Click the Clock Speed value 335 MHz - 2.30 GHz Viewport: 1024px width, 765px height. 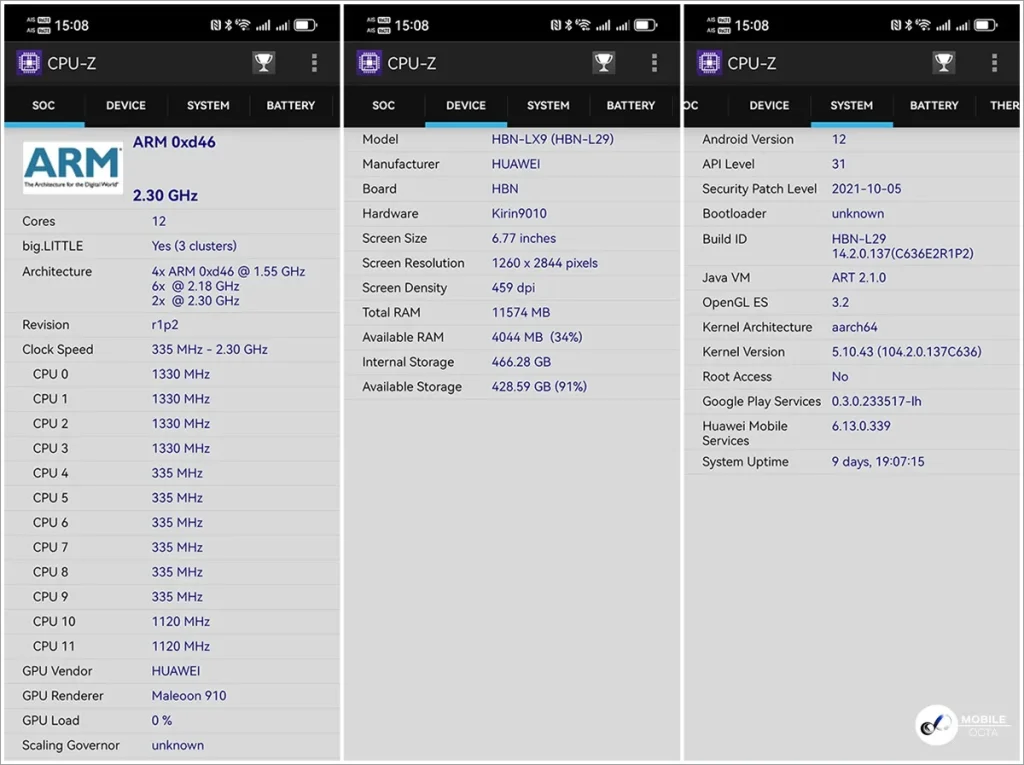(x=210, y=350)
